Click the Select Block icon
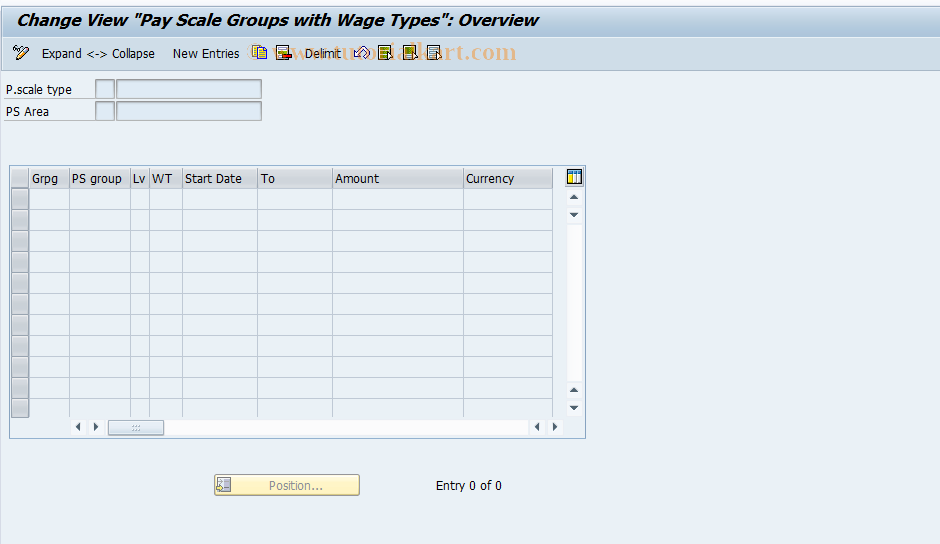The image size is (940, 544). pos(410,53)
